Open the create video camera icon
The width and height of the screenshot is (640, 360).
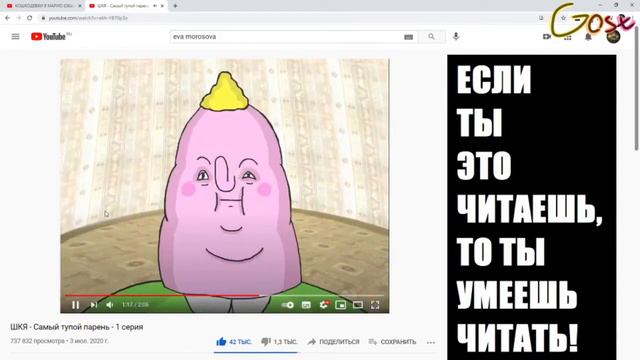[547, 37]
